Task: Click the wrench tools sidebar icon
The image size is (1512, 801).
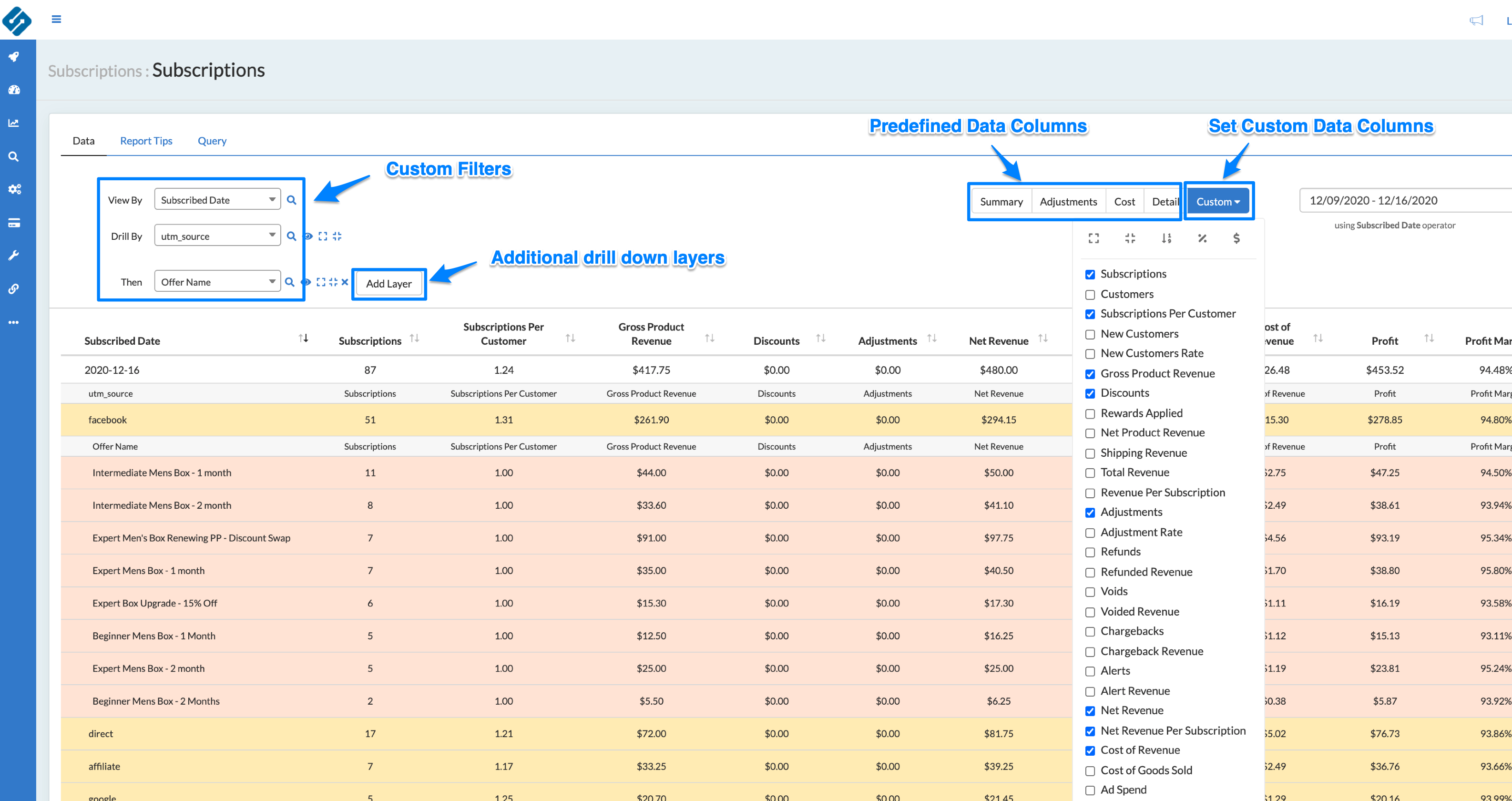Action: [x=14, y=256]
